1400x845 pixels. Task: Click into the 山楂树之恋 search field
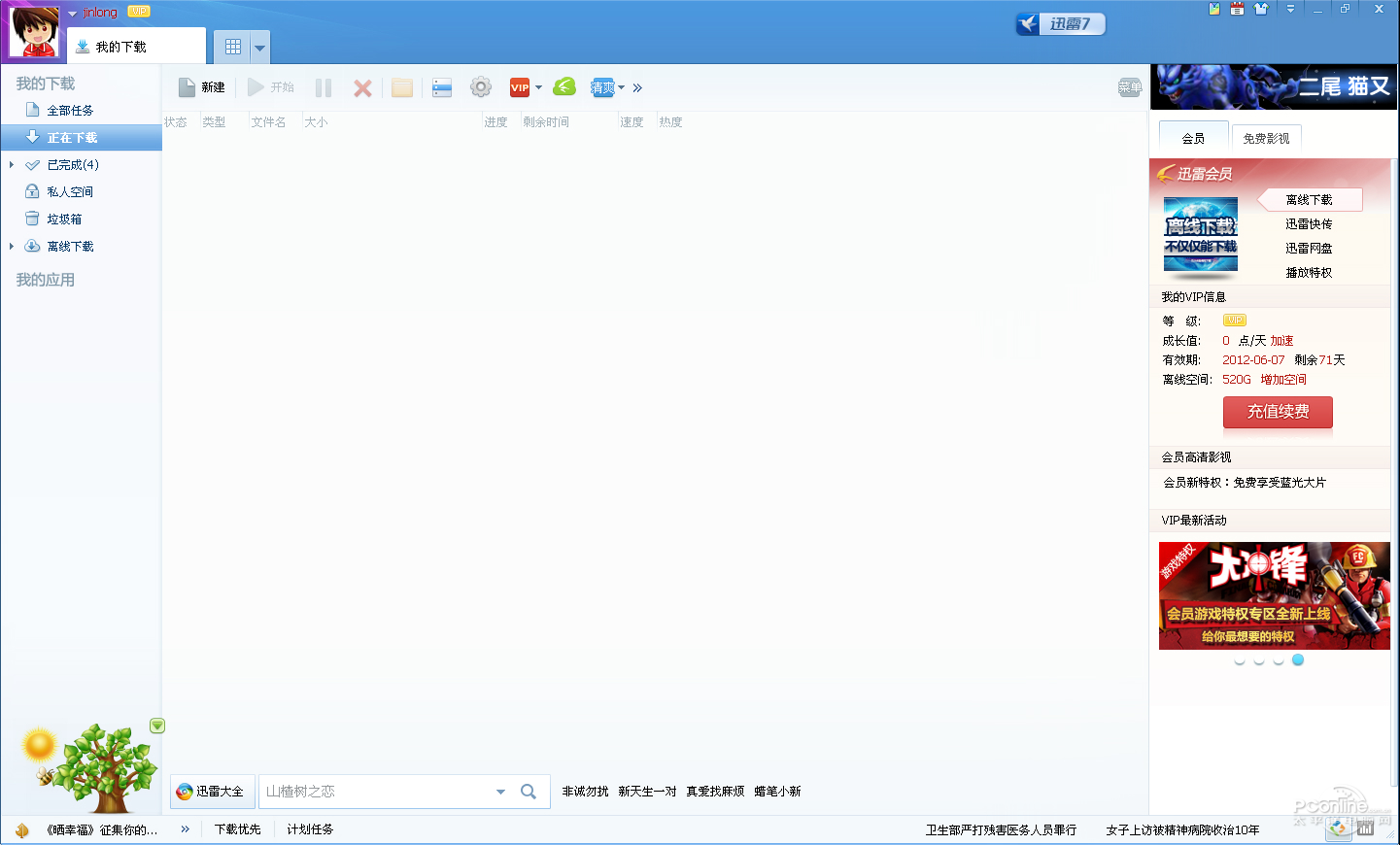click(374, 792)
